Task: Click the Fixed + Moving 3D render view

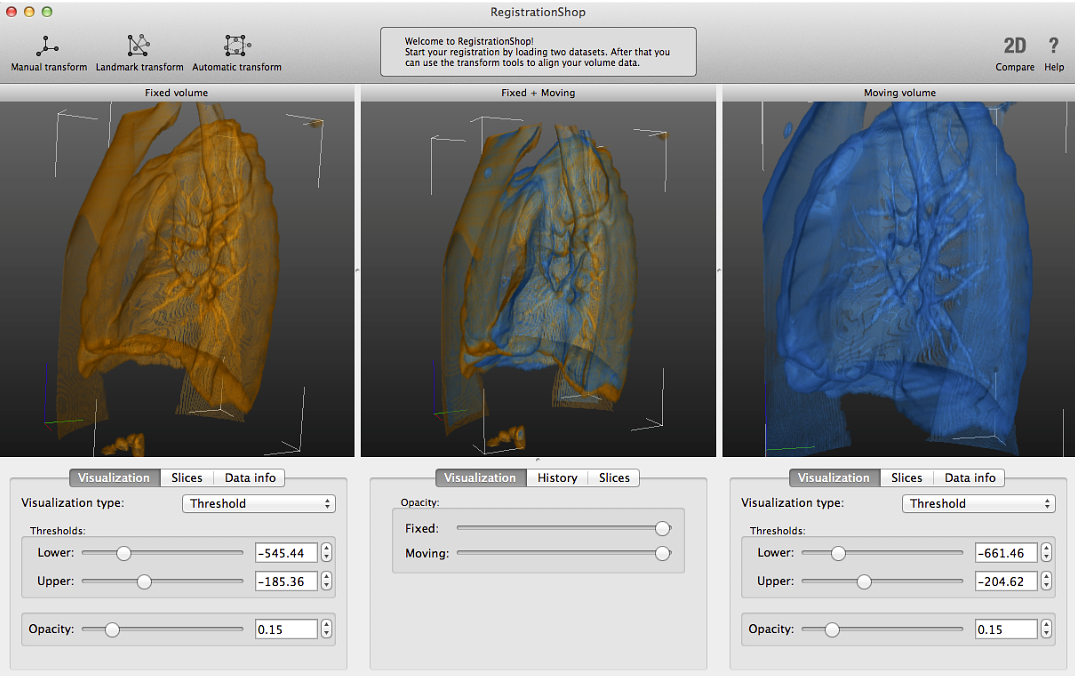Action: tap(538, 278)
